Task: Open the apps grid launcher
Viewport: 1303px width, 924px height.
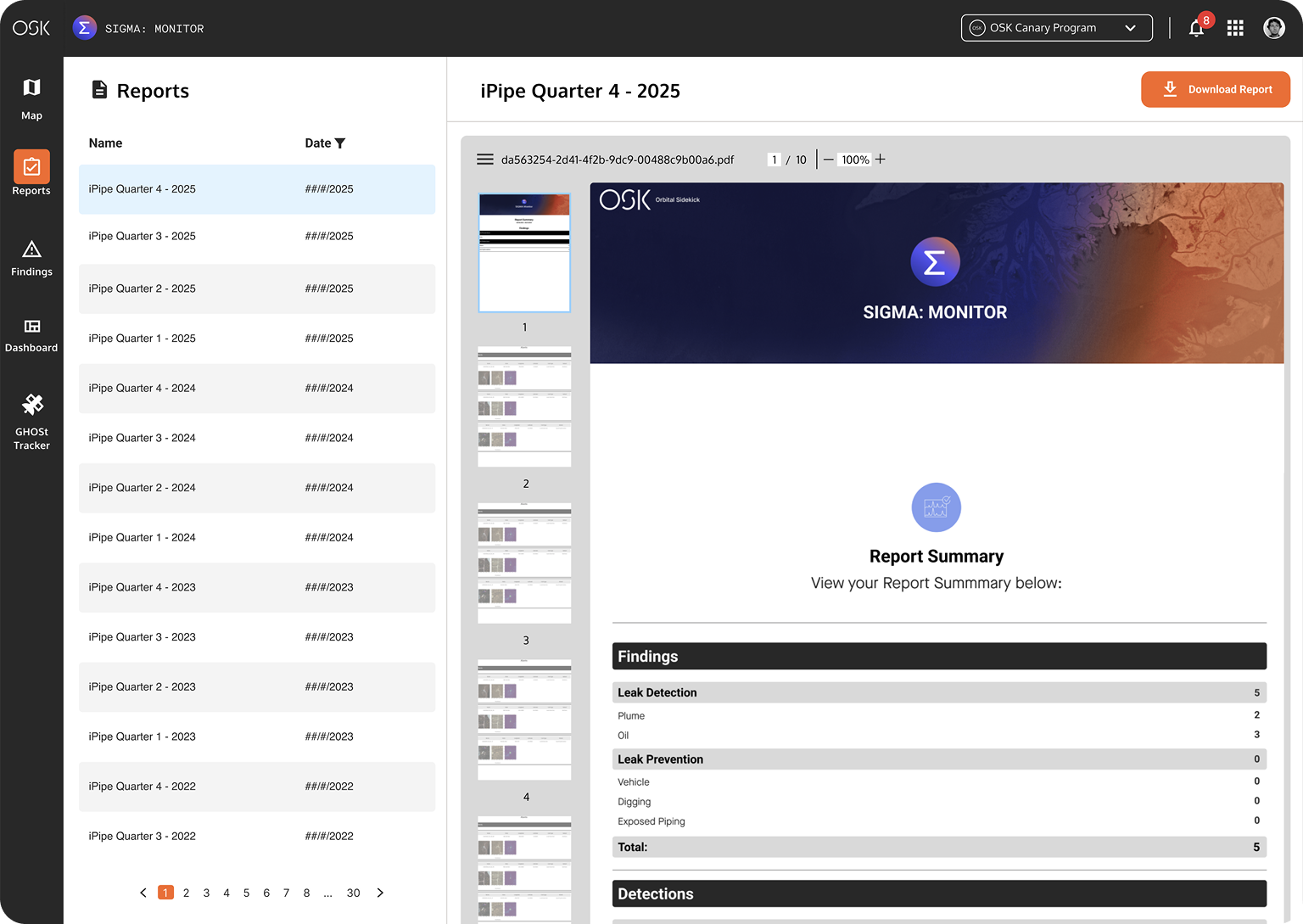Action: coord(1235,28)
